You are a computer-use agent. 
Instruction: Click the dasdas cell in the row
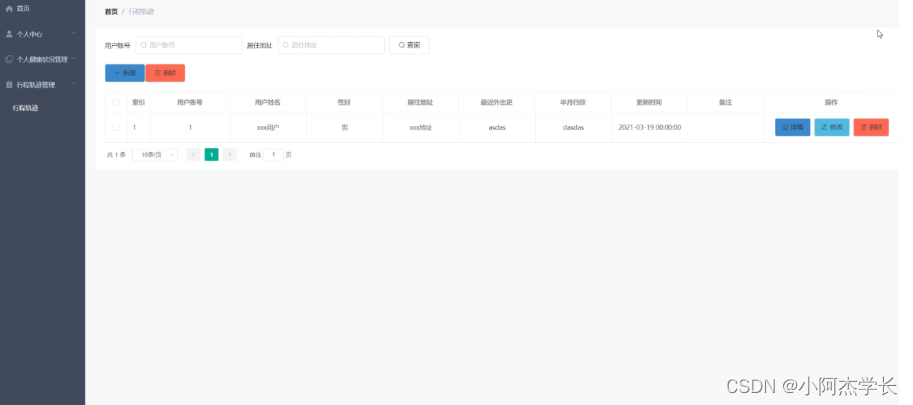(x=573, y=127)
